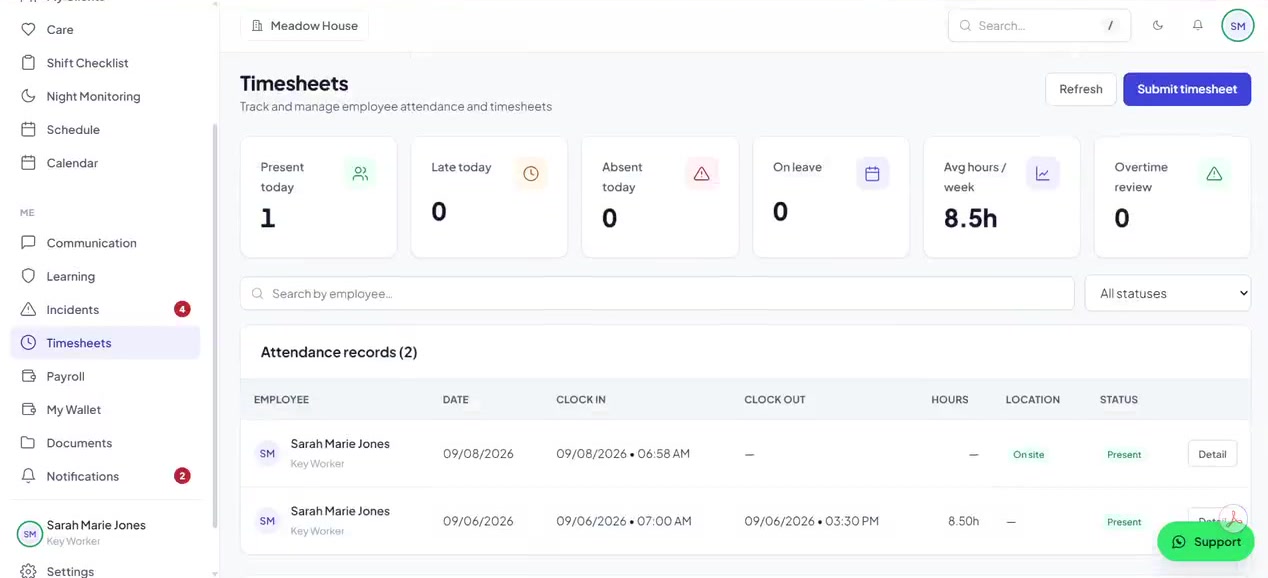Open Sarah Marie Jones profile in sidebar footer
This screenshot has height=578, width=1268.
point(105,533)
